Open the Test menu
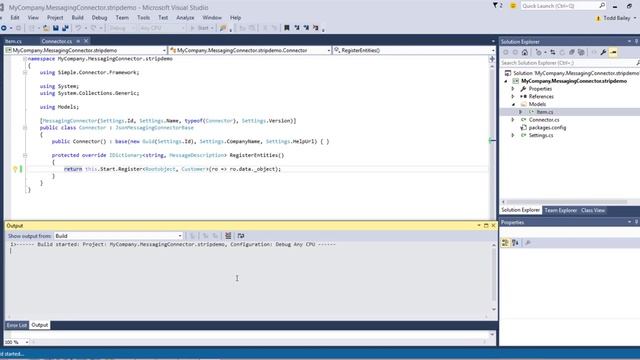This screenshot has height=360, width=640. pyautogui.click(x=163, y=18)
